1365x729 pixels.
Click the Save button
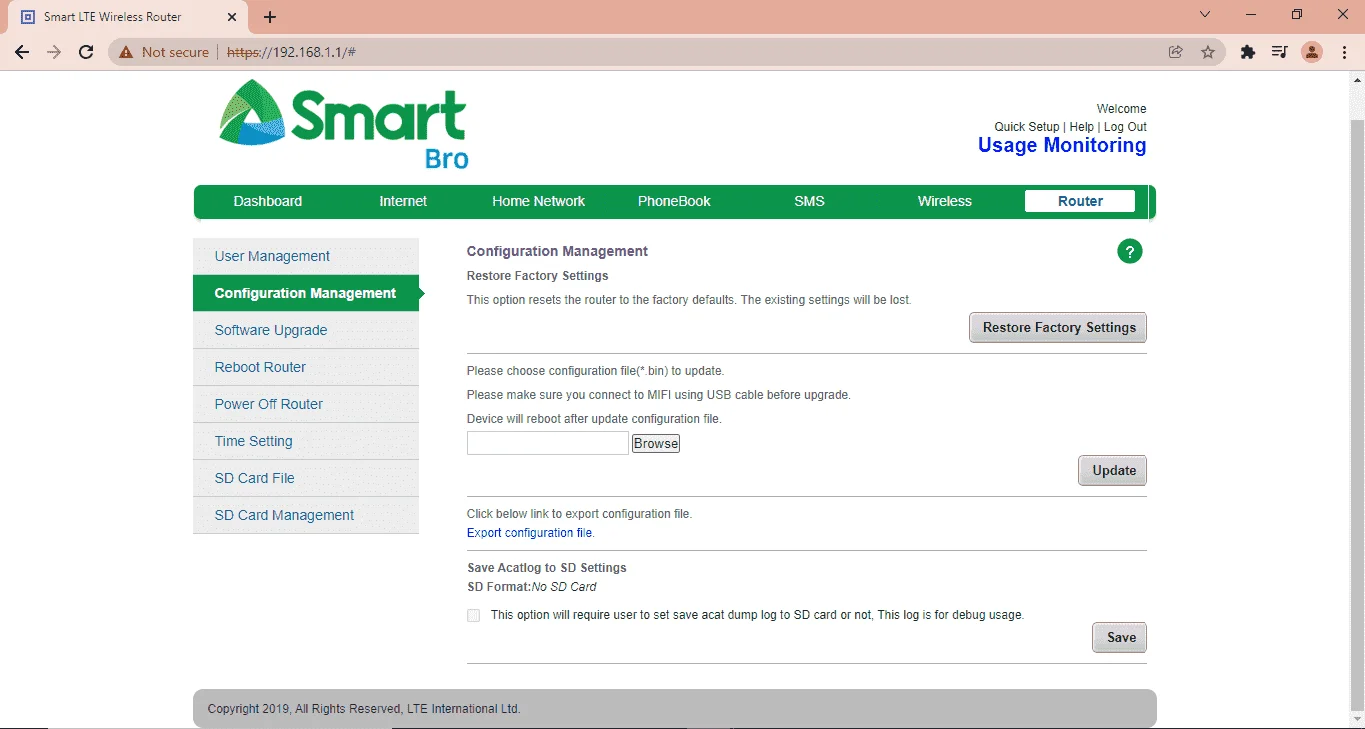coord(1120,638)
